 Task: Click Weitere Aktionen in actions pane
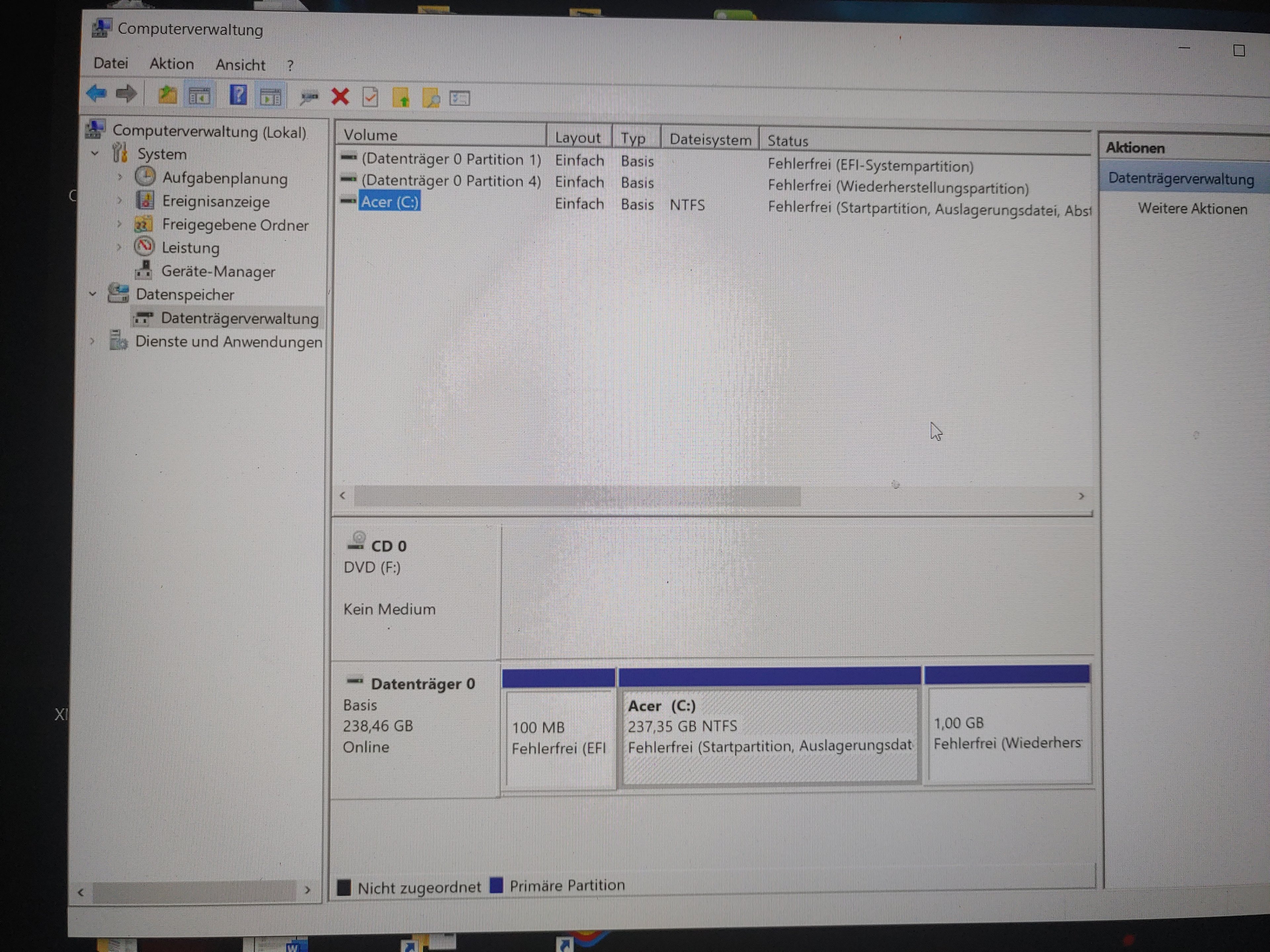point(1192,209)
